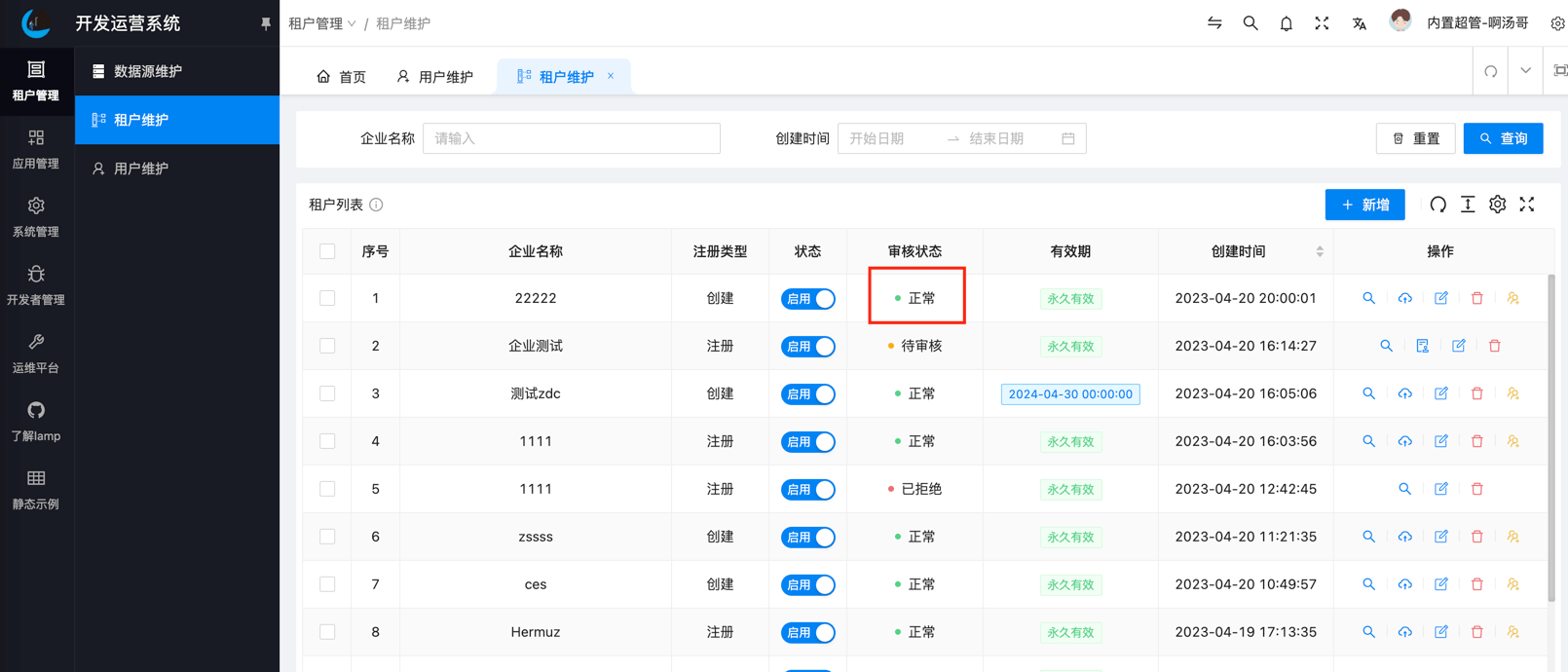Select the checkbox for row 4
The height and width of the screenshot is (672, 1568).
(327, 441)
